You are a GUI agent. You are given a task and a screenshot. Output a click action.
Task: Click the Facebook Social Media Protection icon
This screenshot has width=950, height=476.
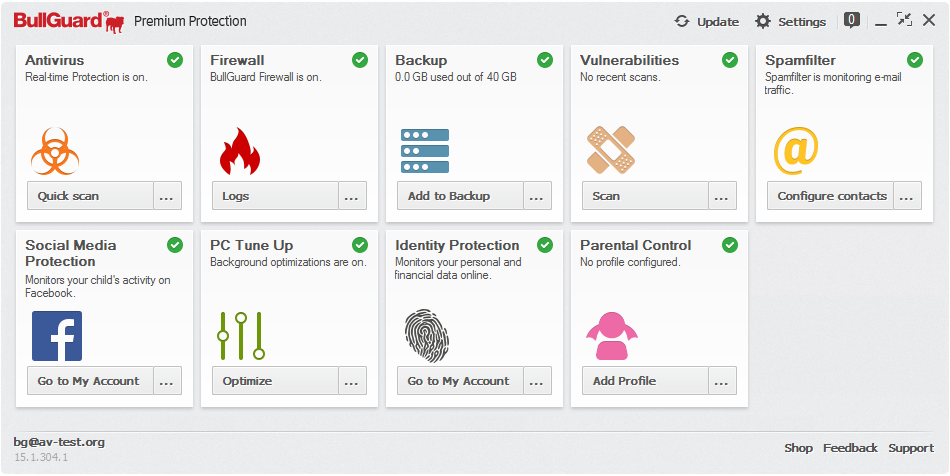tap(57, 336)
